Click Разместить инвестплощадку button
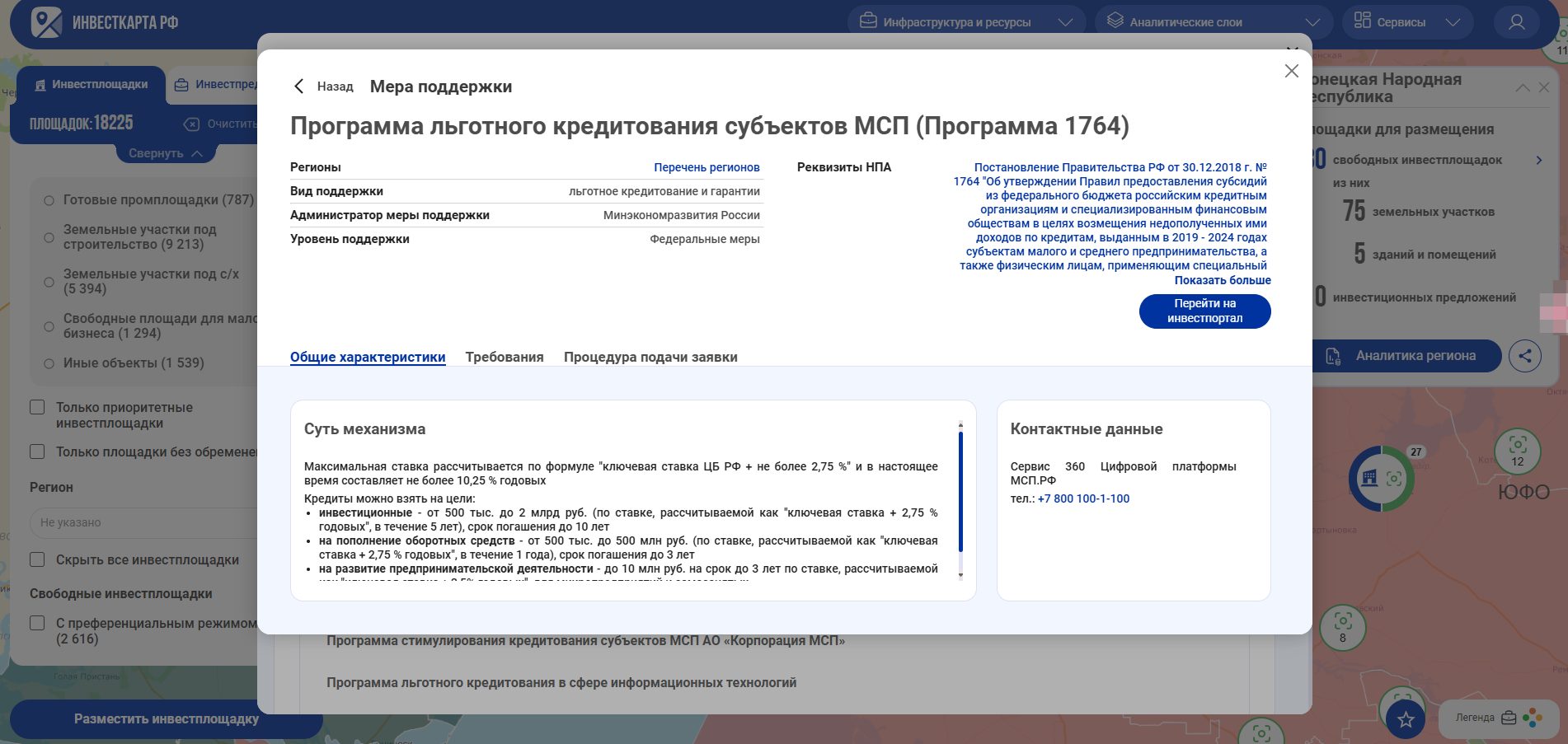Viewport: 1568px width, 744px height. point(166,719)
